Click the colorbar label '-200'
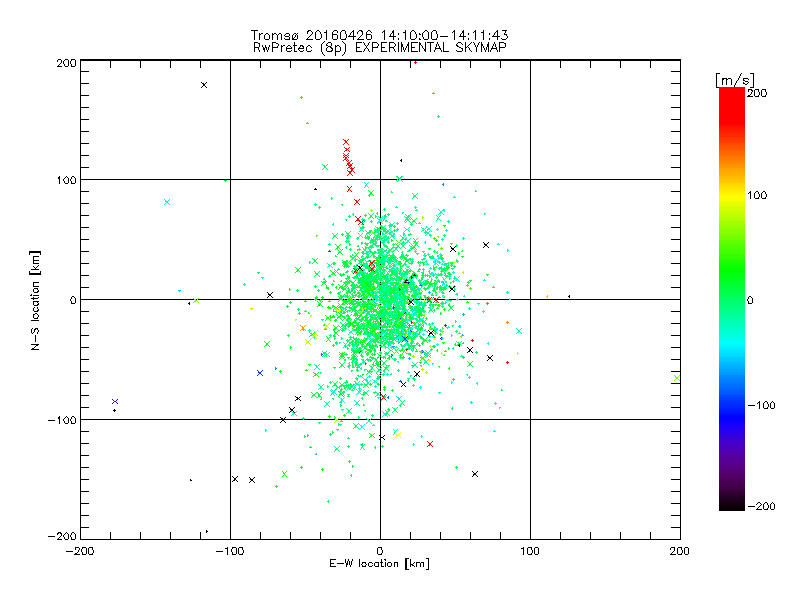The height and width of the screenshot is (600, 800). pyautogui.click(x=761, y=506)
